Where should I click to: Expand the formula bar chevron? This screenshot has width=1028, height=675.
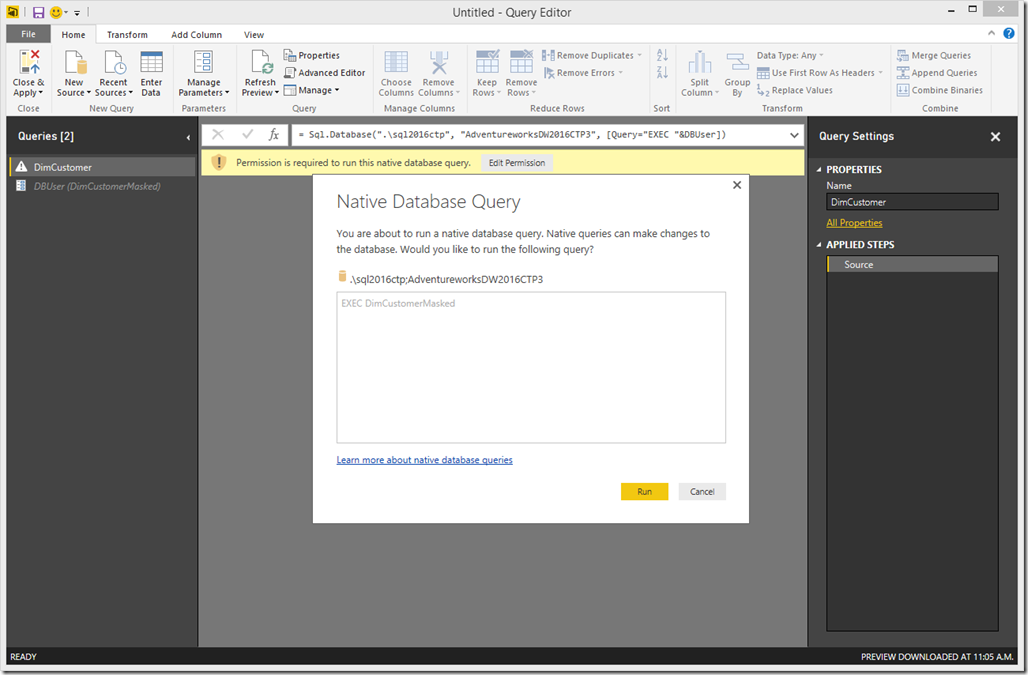[794, 135]
